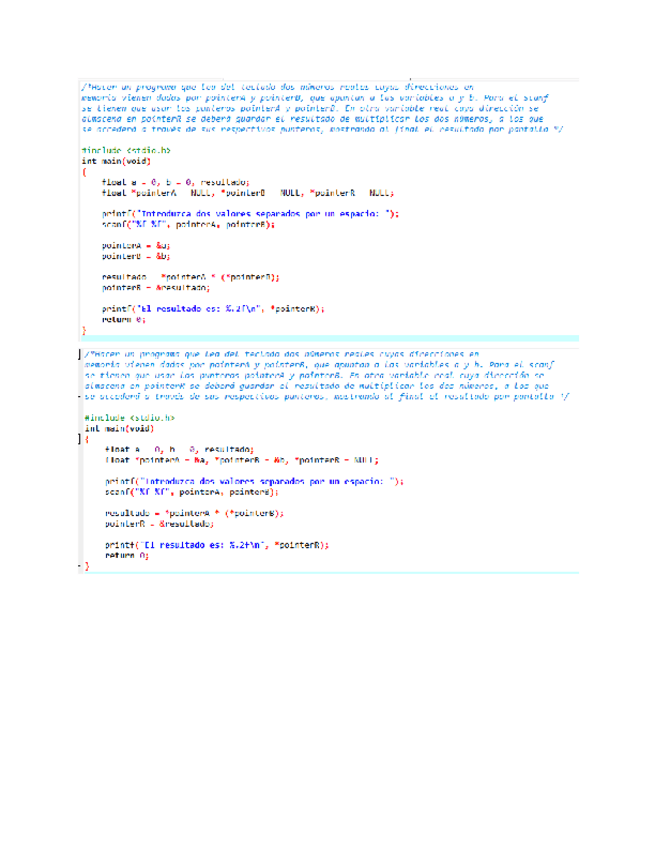This screenshot has width=655, height=848.
Task: Click the first block's resultado multiplication line
Action: [190, 277]
